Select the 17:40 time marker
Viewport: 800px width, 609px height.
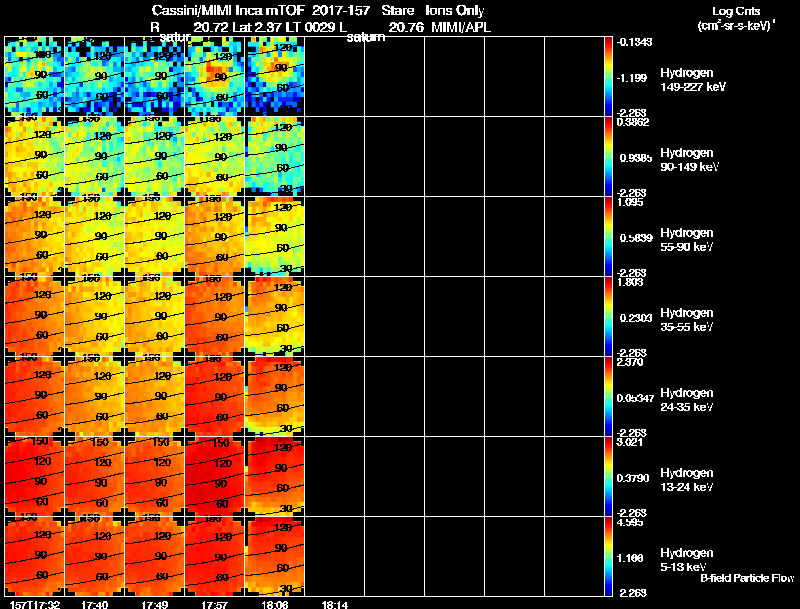94,604
